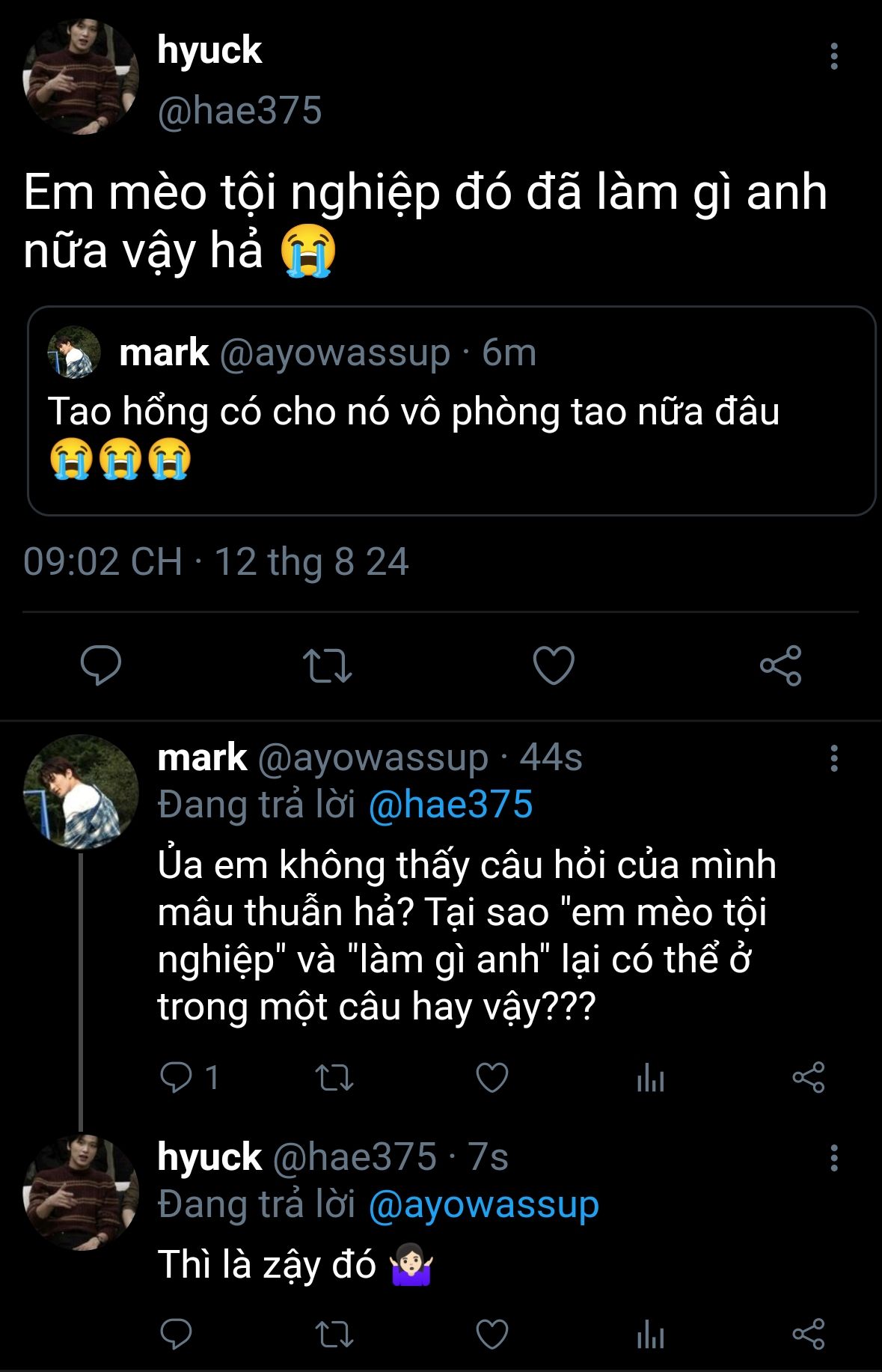
Task: Retweet hyuck's "Thì là zậy đó" reply
Action: point(334,1334)
